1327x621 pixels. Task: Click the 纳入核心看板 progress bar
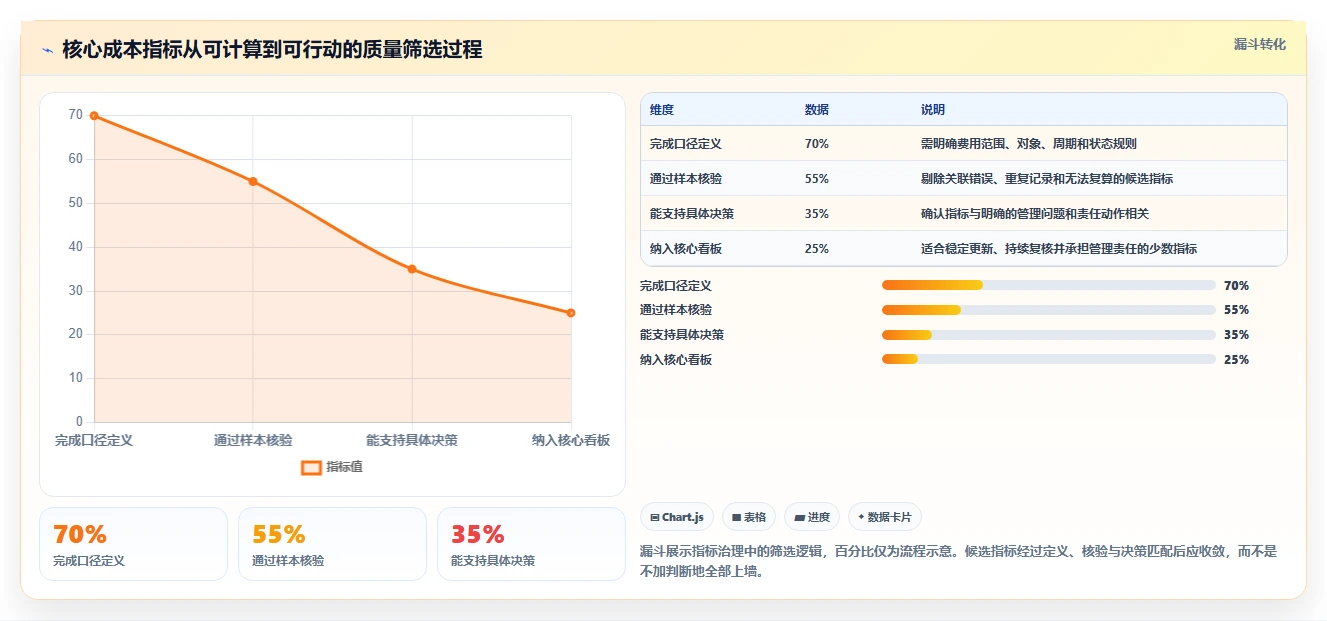[1048, 359]
